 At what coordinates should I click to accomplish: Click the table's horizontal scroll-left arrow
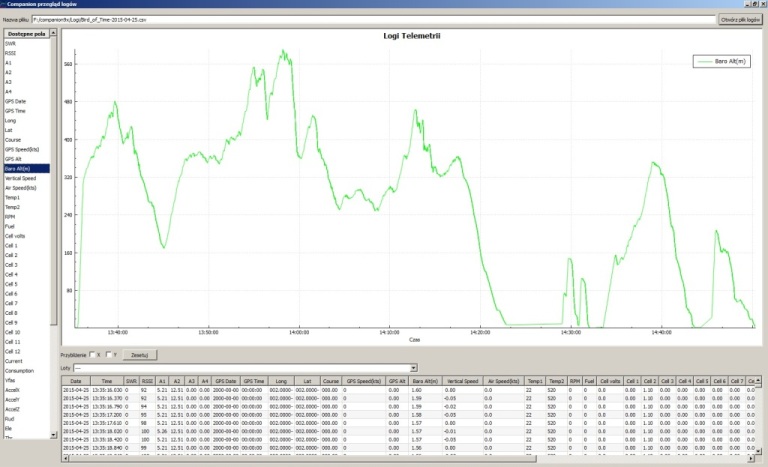click(x=65, y=458)
